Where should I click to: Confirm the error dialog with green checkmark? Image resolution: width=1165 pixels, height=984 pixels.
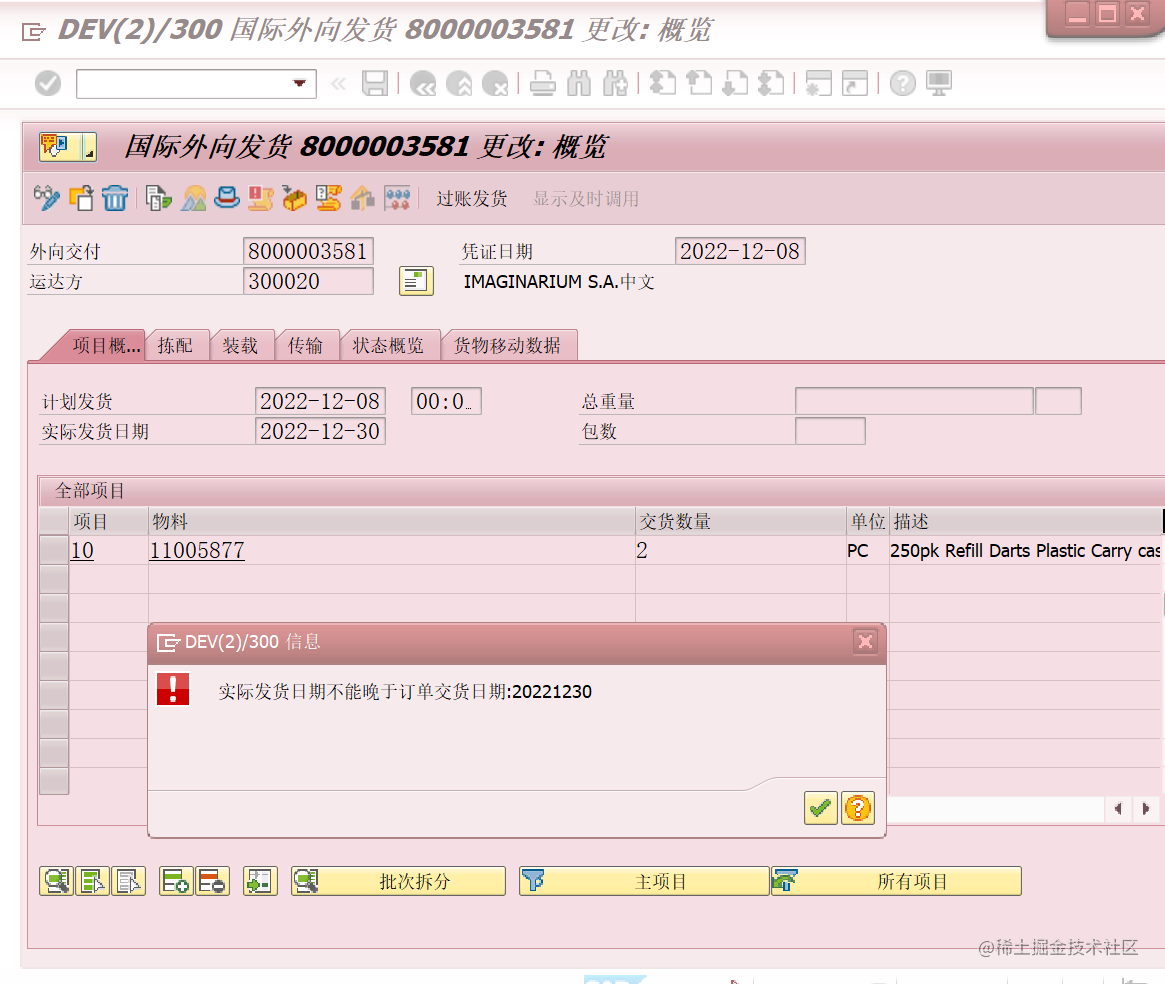(x=820, y=808)
